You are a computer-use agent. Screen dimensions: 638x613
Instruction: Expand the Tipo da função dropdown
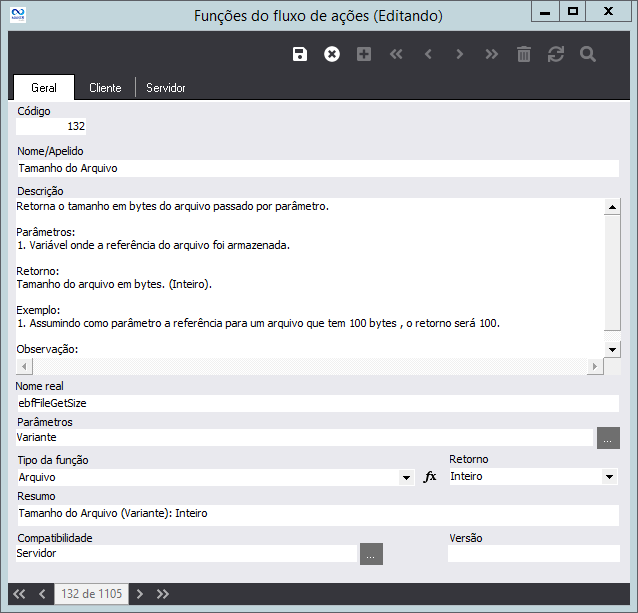pyautogui.click(x=407, y=478)
